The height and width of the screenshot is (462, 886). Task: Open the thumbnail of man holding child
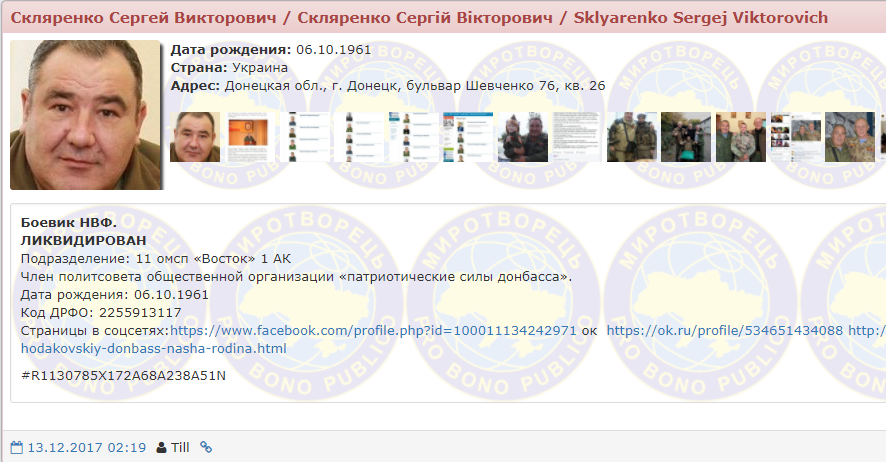[x=524, y=137]
